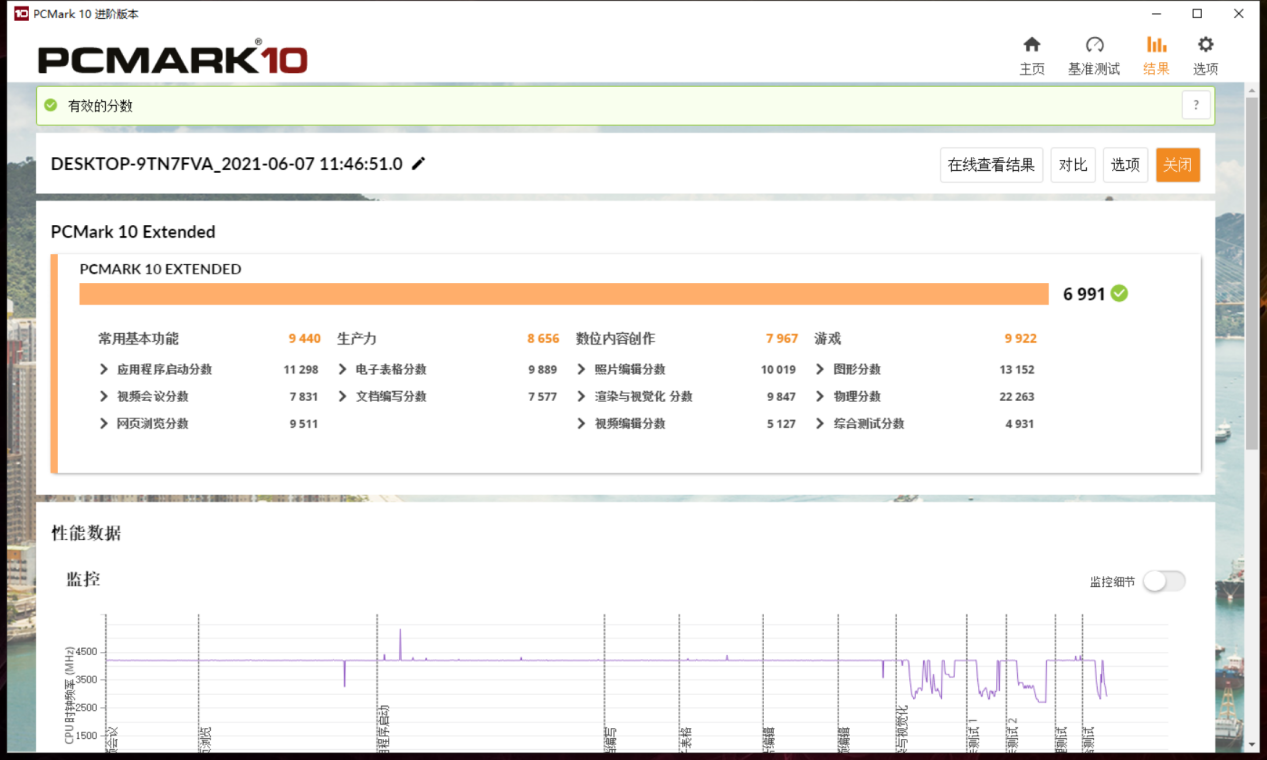Click the 选项 button next to 对比
This screenshot has width=1267, height=760.
point(1125,165)
